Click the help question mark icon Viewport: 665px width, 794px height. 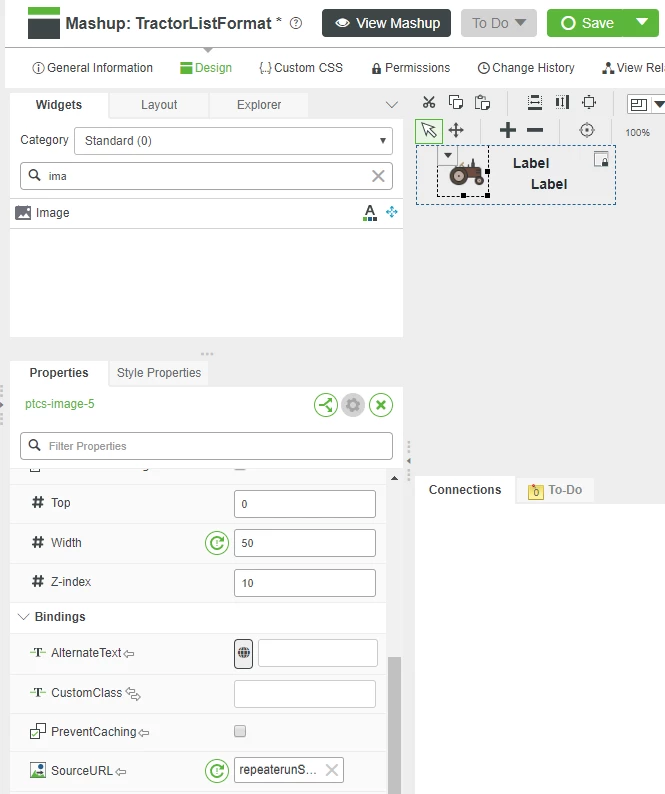click(296, 23)
